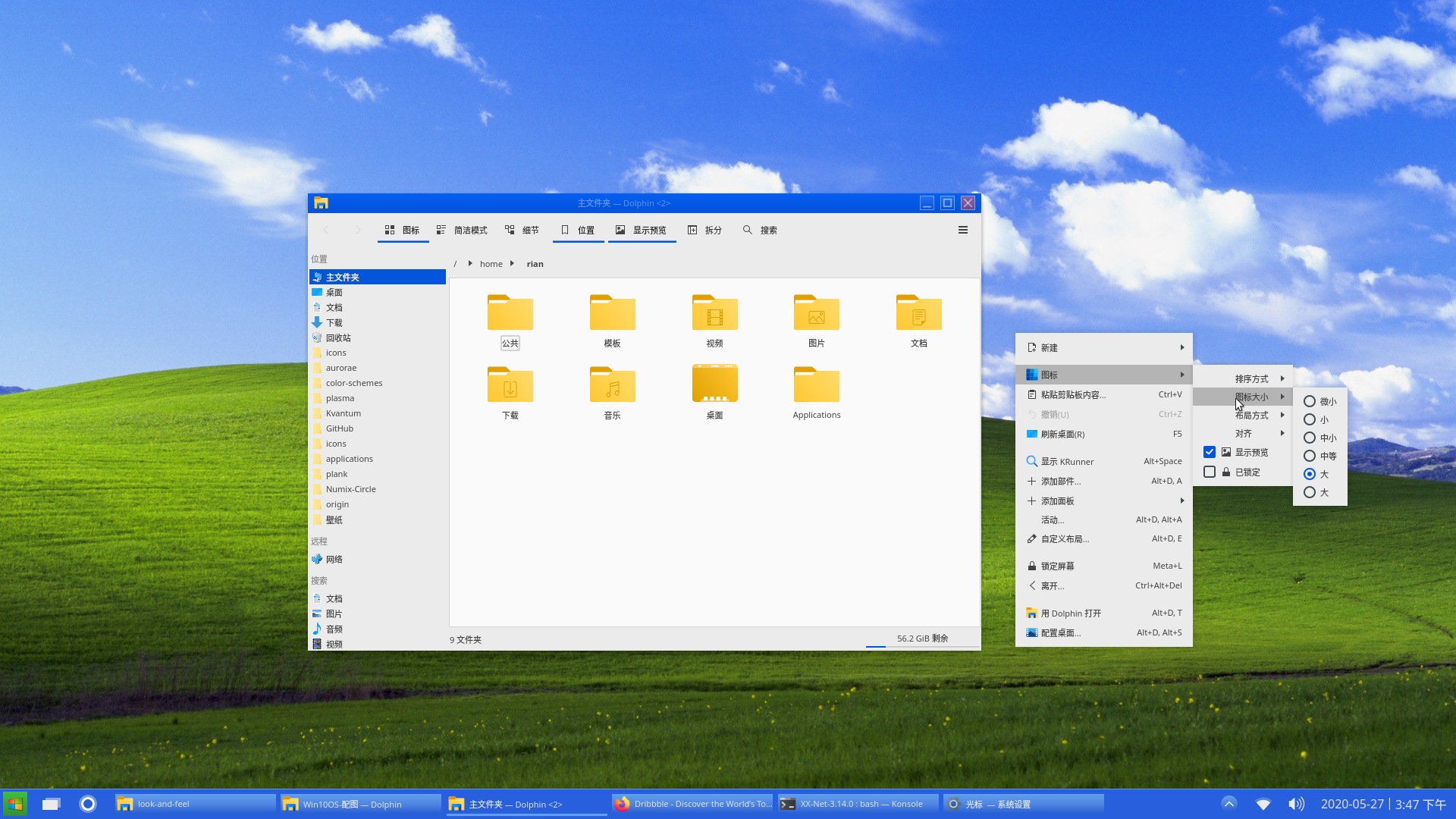The width and height of the screenshot is (1456, 819).
Task: Click the 拆分 split view button
Action: point(704,230)
